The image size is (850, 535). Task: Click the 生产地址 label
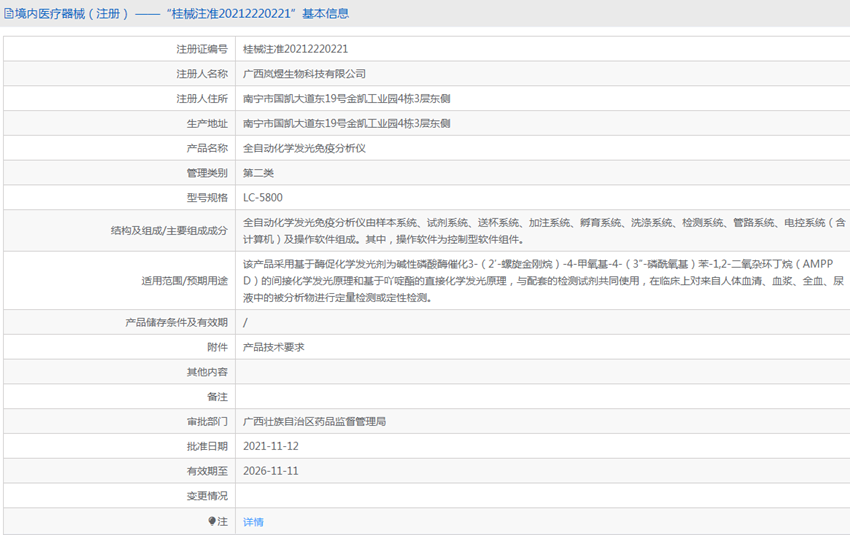pos(207,124)
